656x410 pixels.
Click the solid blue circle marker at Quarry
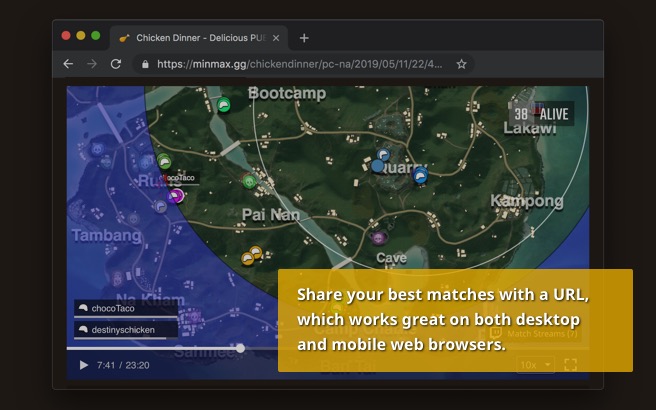[x=377, y=166]
